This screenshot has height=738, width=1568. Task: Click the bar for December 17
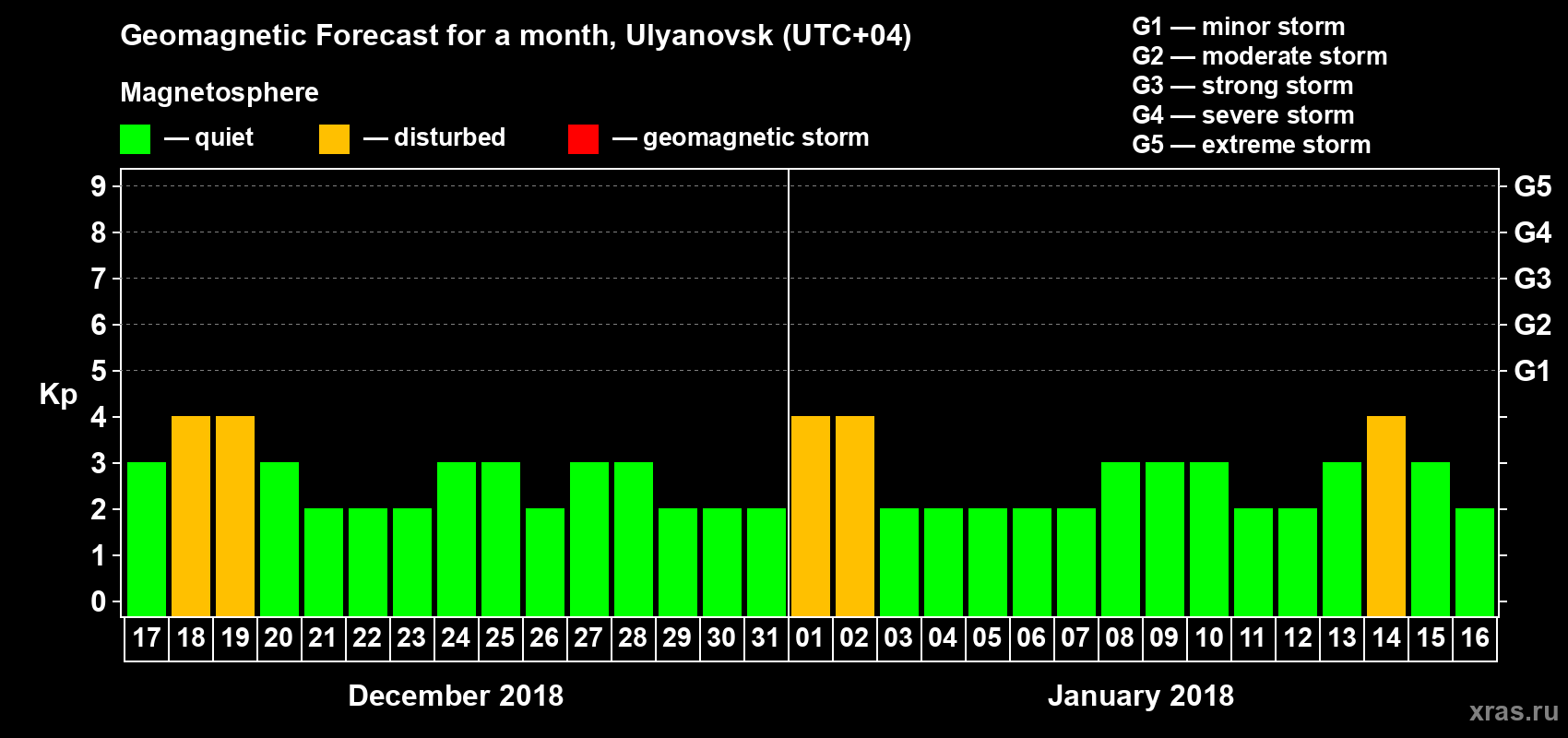147,539
